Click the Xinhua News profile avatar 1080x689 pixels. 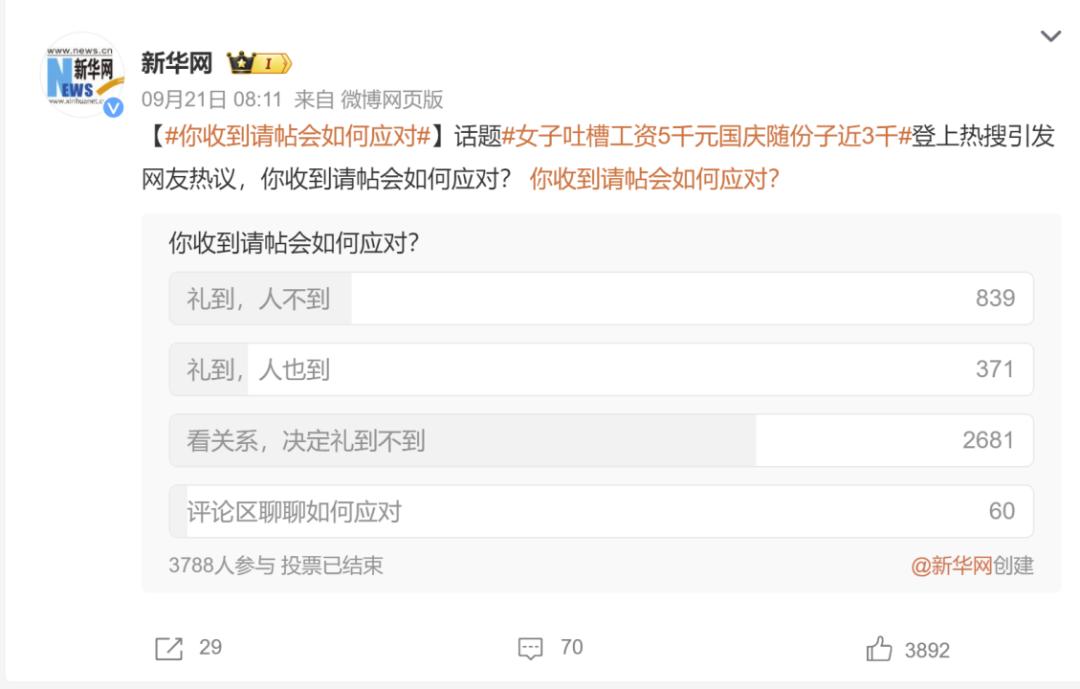tap(82, 76)
